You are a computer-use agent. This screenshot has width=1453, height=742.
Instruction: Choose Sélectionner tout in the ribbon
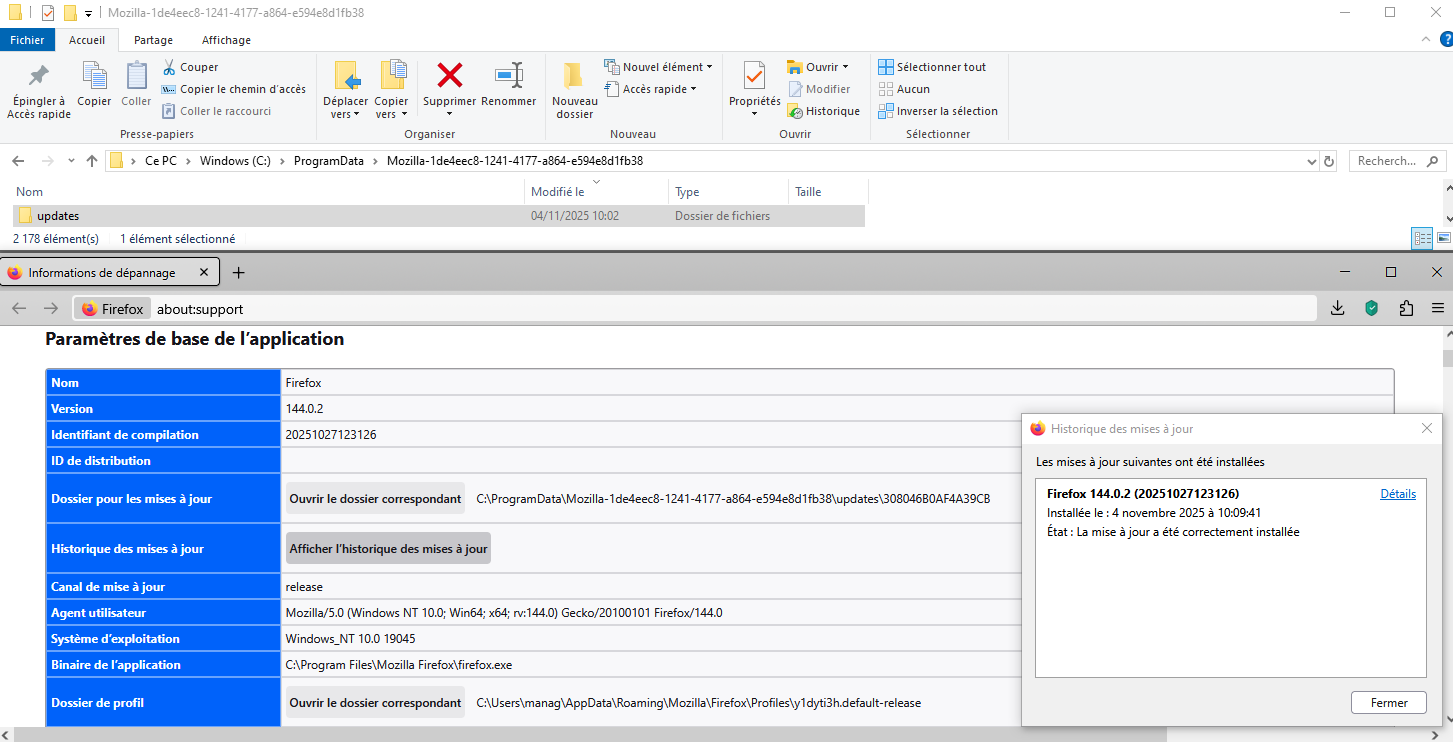932,67
